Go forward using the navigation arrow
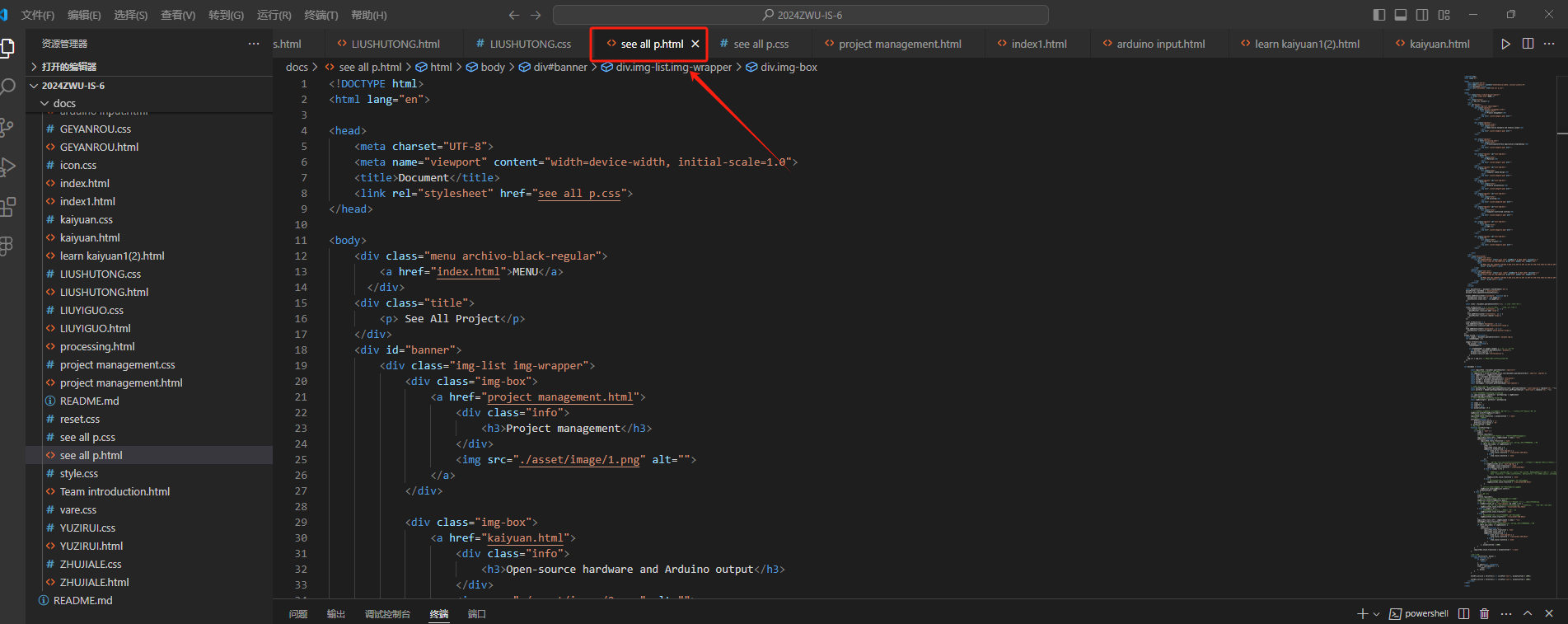This screenshot has height=624, width=1568. coord(536,15)
